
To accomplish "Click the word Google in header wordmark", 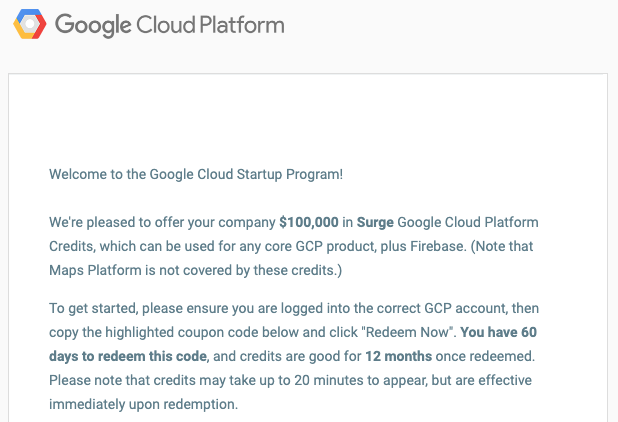I will click(93, 25).
